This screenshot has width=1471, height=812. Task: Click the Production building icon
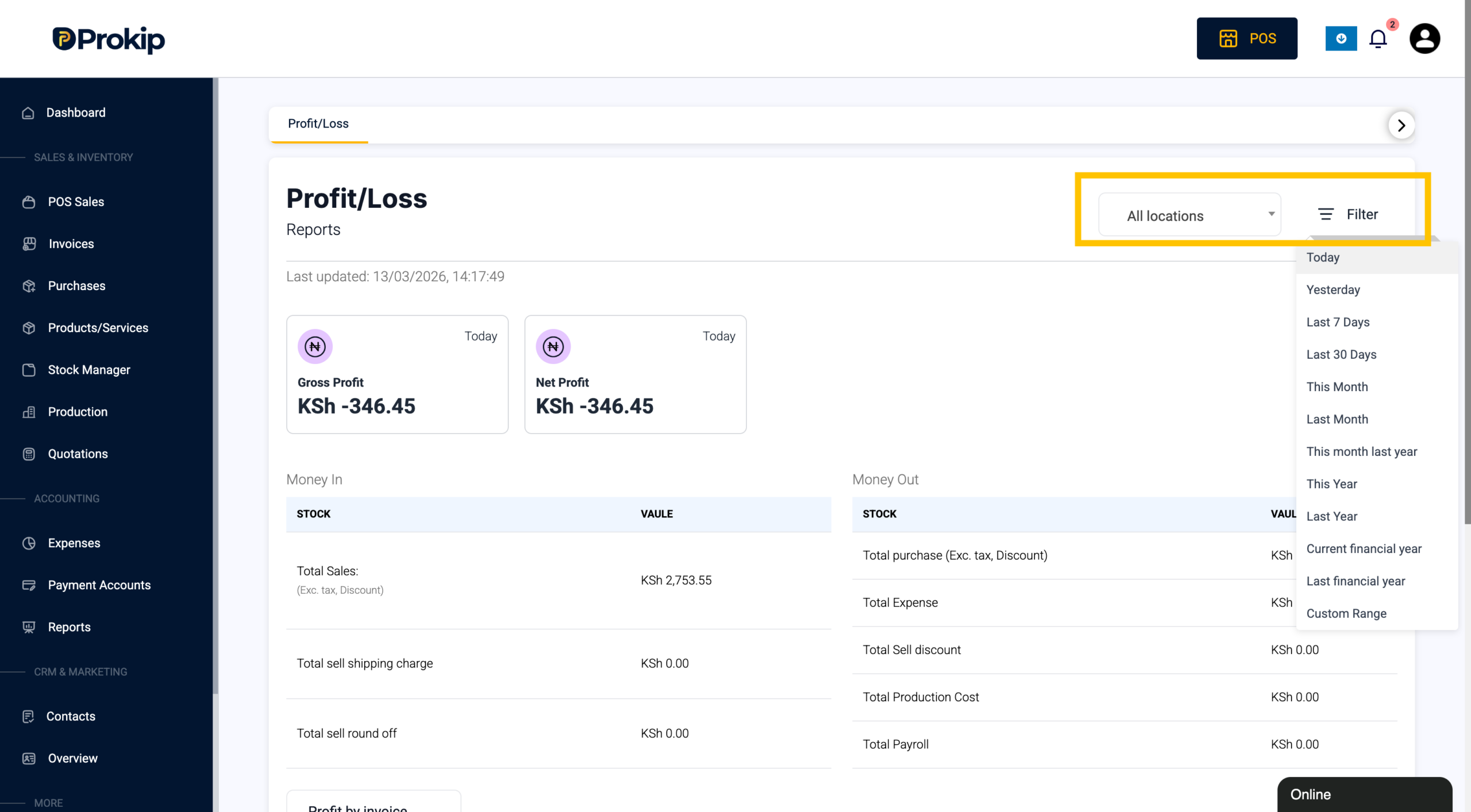pos(29,412)
